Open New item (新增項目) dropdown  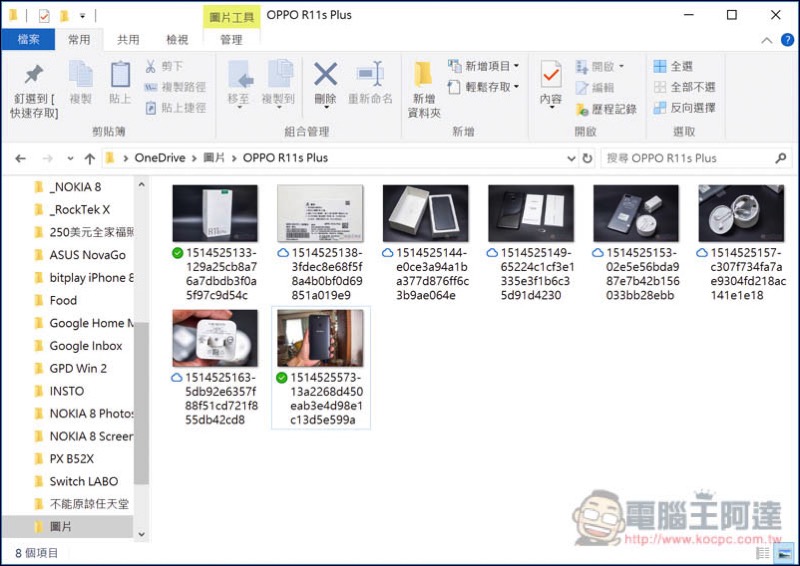coord(483,66)
